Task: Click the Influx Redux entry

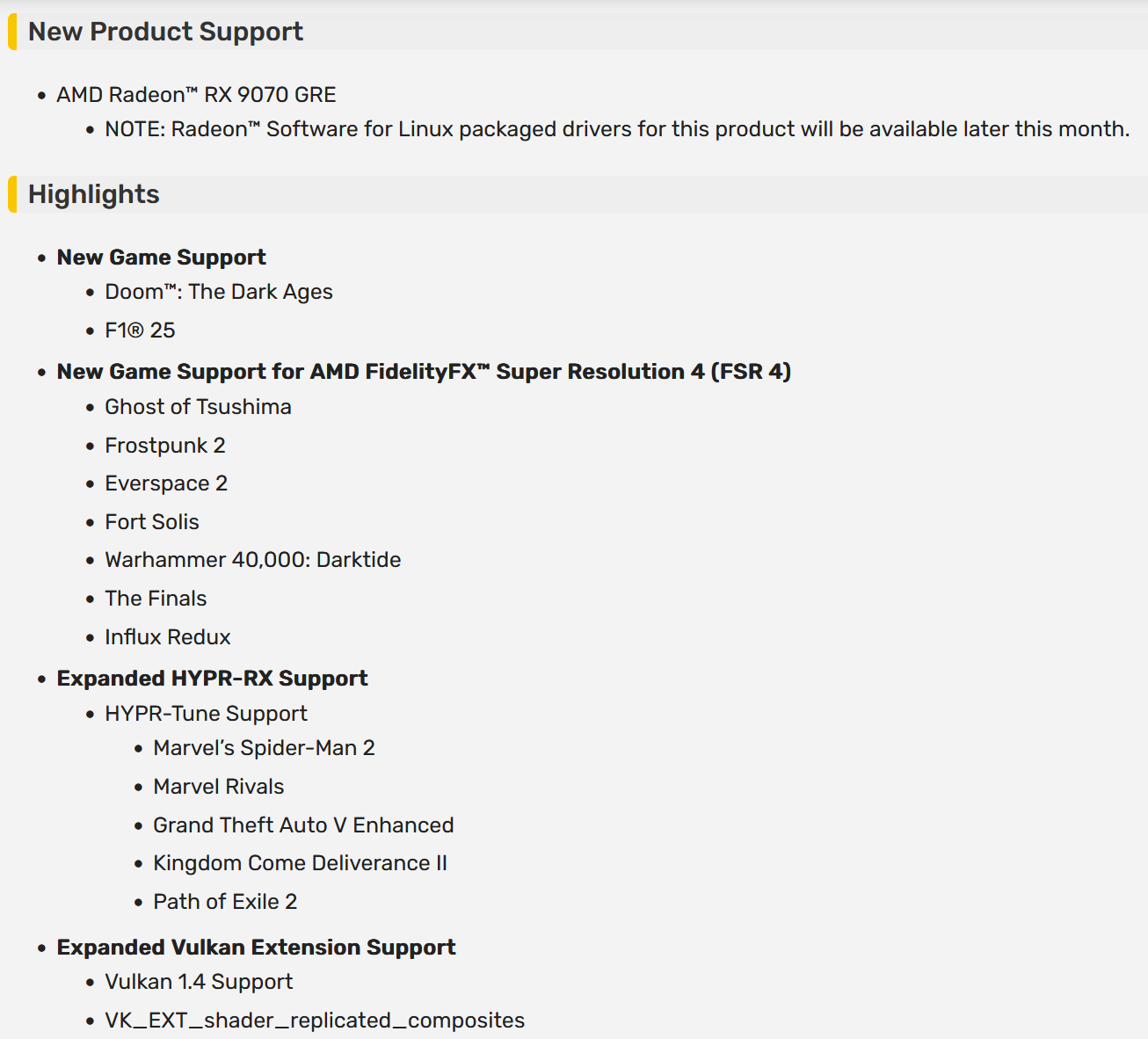Action: [168, 637]
